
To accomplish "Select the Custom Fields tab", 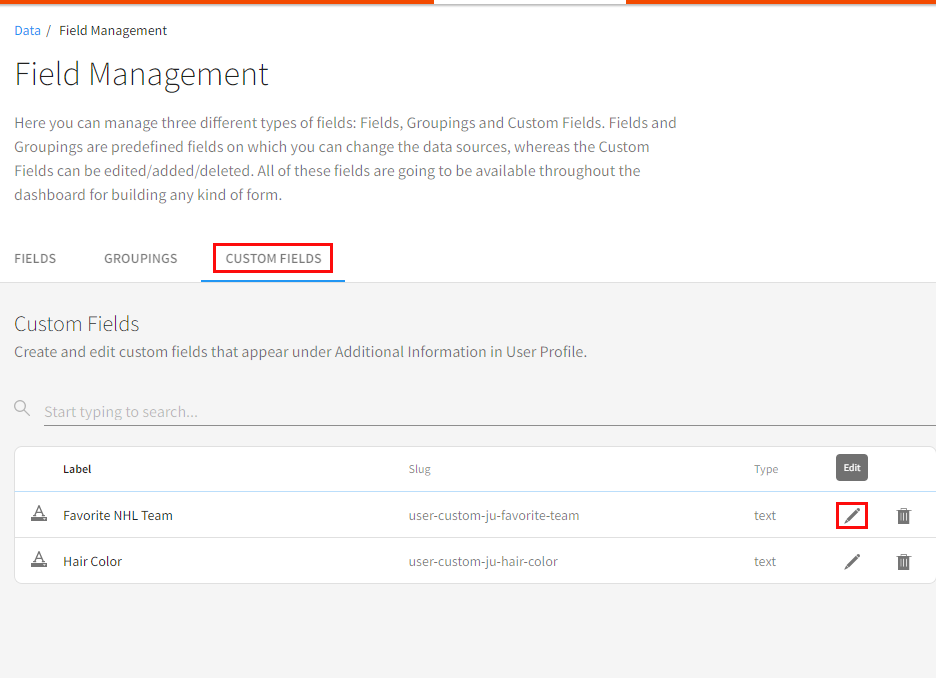I will 273,259.
